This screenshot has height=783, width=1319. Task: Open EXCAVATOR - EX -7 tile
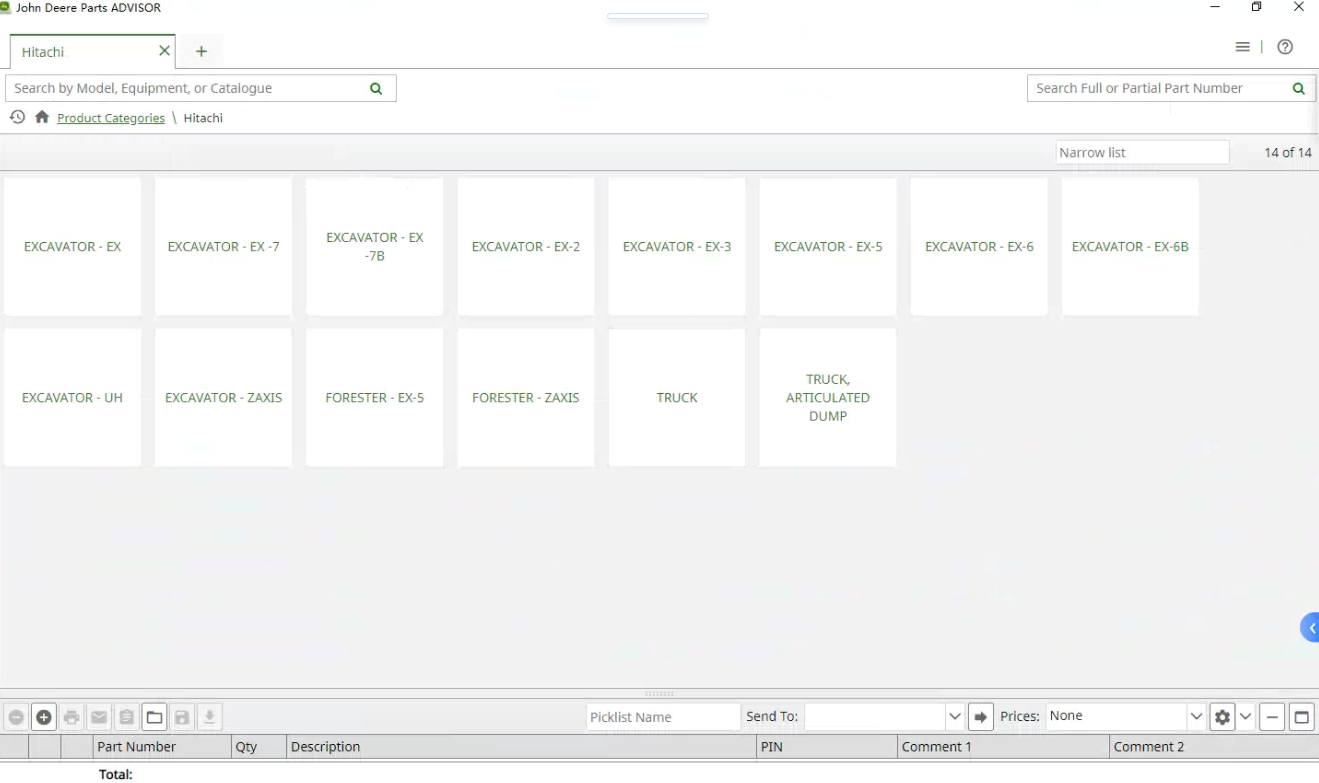click(x=223, y=246)
